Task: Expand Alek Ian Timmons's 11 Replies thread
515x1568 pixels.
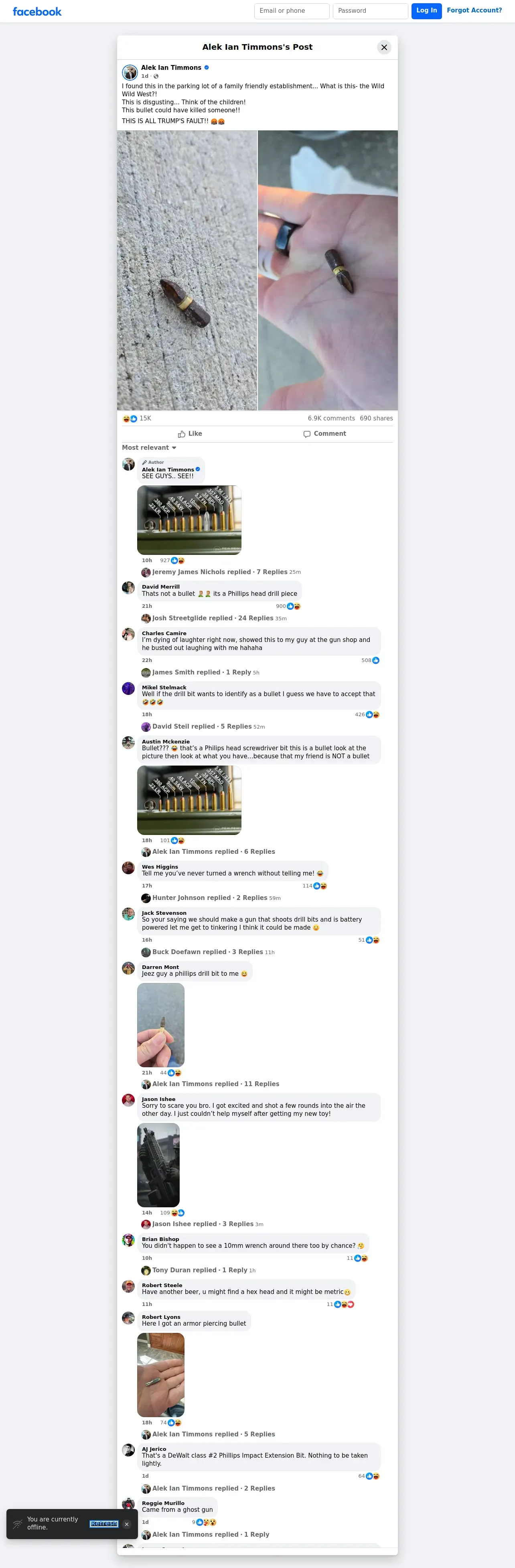Action: (x=215, y=1084)
